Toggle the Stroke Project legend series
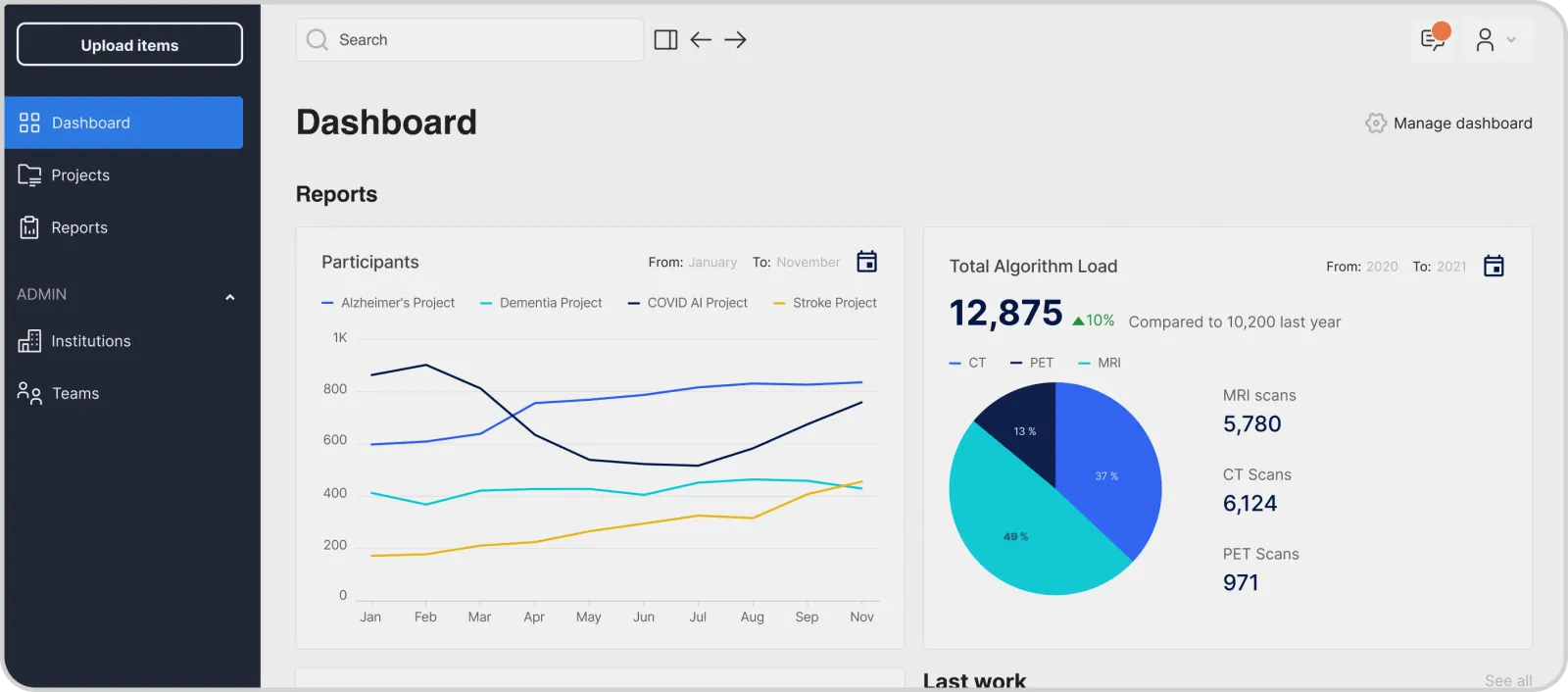This screenshot has width=1568, height=692. [825, 303]
